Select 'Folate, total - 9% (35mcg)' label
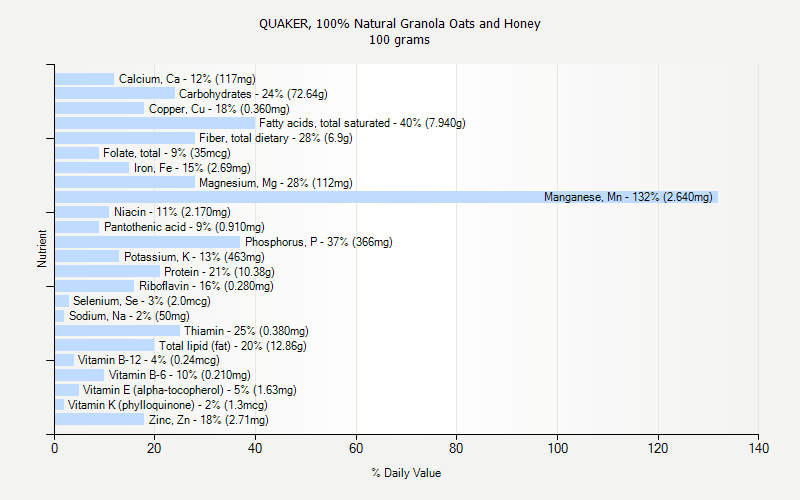 point(167,153)
